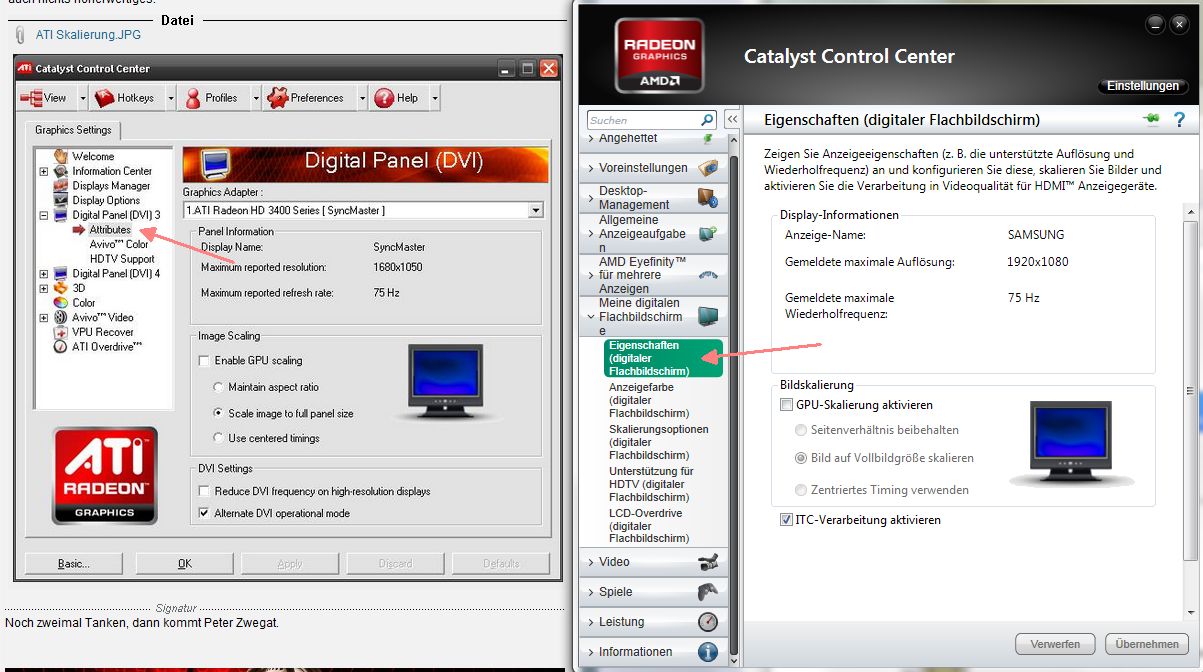Select Scale image to full panel size
The image size is (1203, 672).
(x=219, y=413)
